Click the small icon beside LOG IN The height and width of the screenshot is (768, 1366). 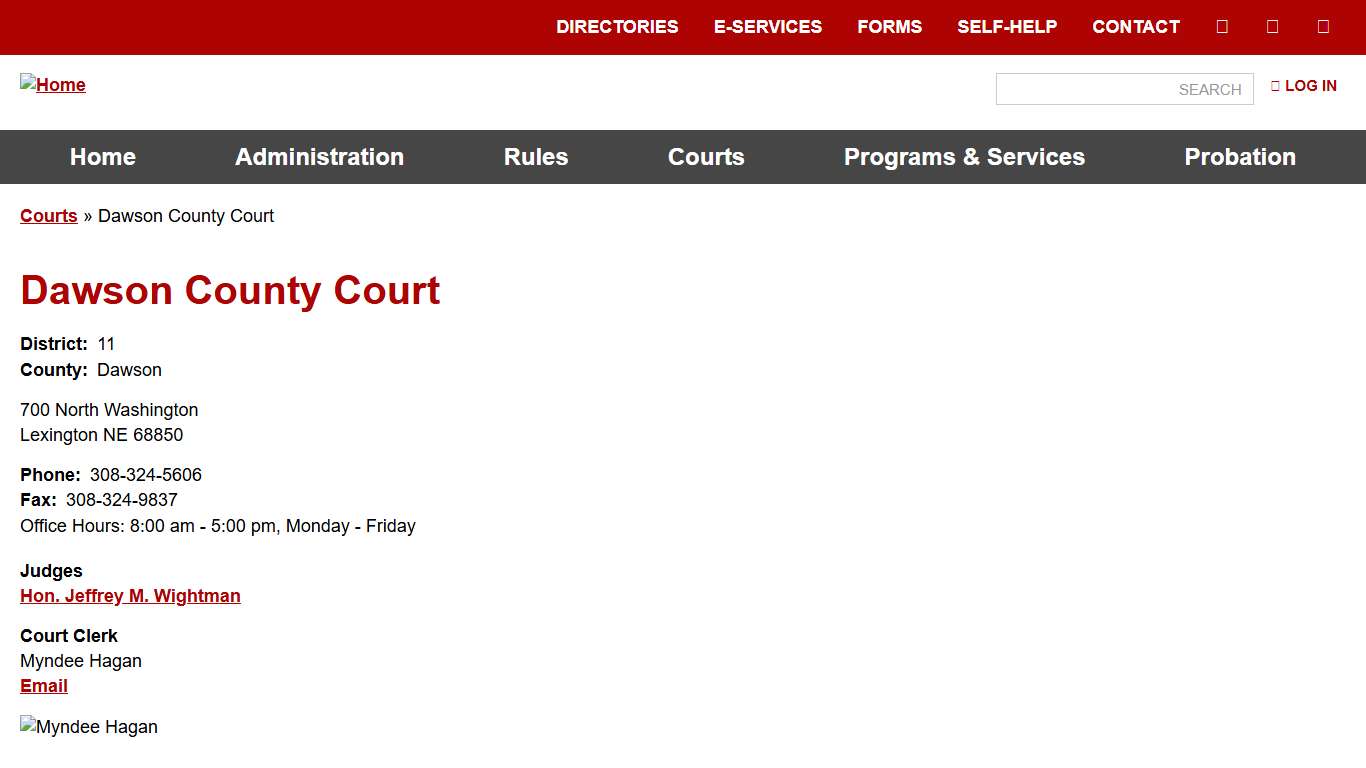click(1274, 86)
